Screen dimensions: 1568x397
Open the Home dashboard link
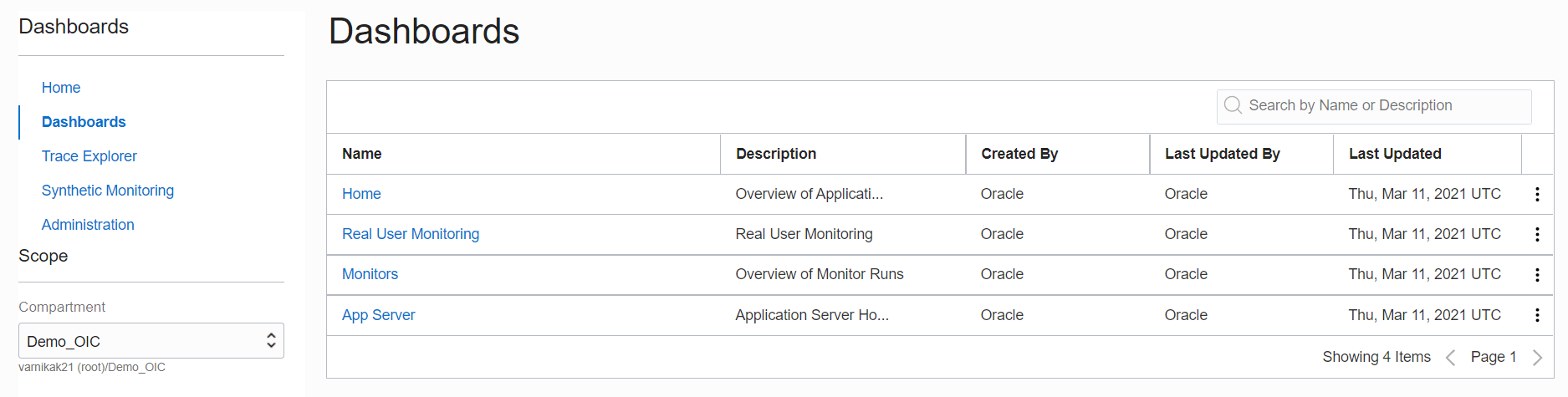click(361, 194)
